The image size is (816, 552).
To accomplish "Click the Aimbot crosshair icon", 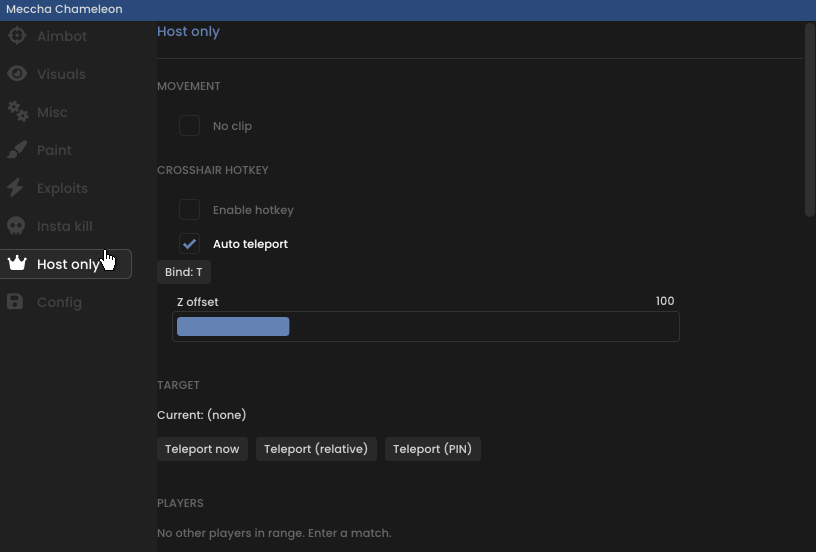I will 17,35.
